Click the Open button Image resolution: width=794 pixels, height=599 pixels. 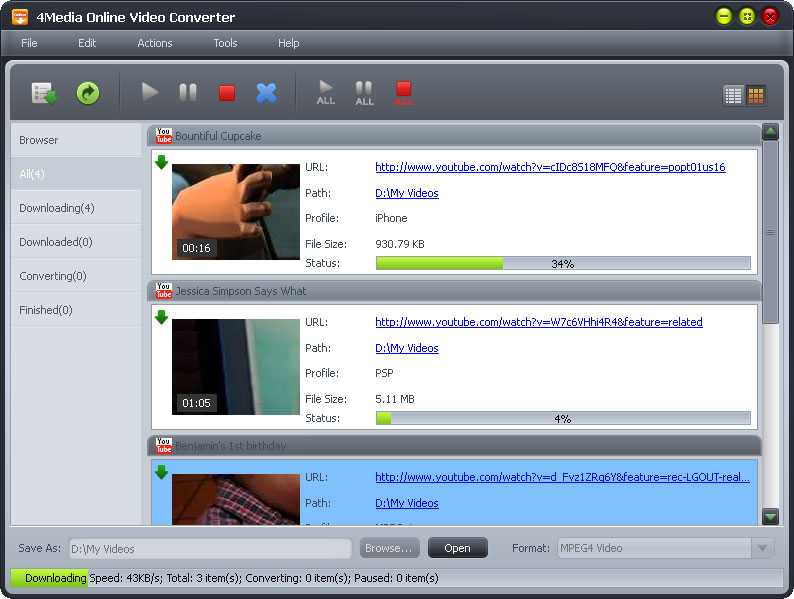[x=457, y=548]
